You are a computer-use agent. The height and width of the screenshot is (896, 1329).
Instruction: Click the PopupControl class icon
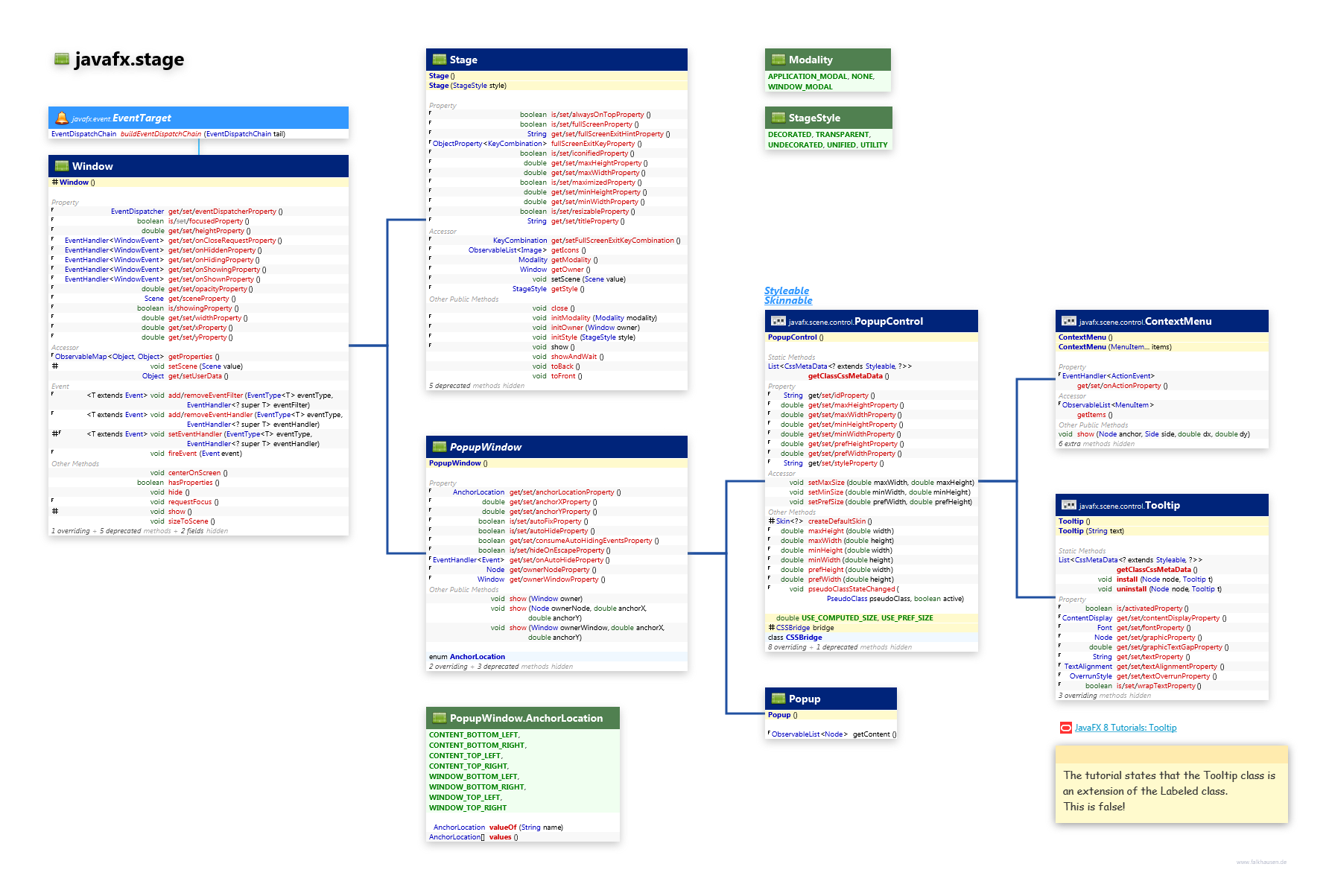coord(778,321)
